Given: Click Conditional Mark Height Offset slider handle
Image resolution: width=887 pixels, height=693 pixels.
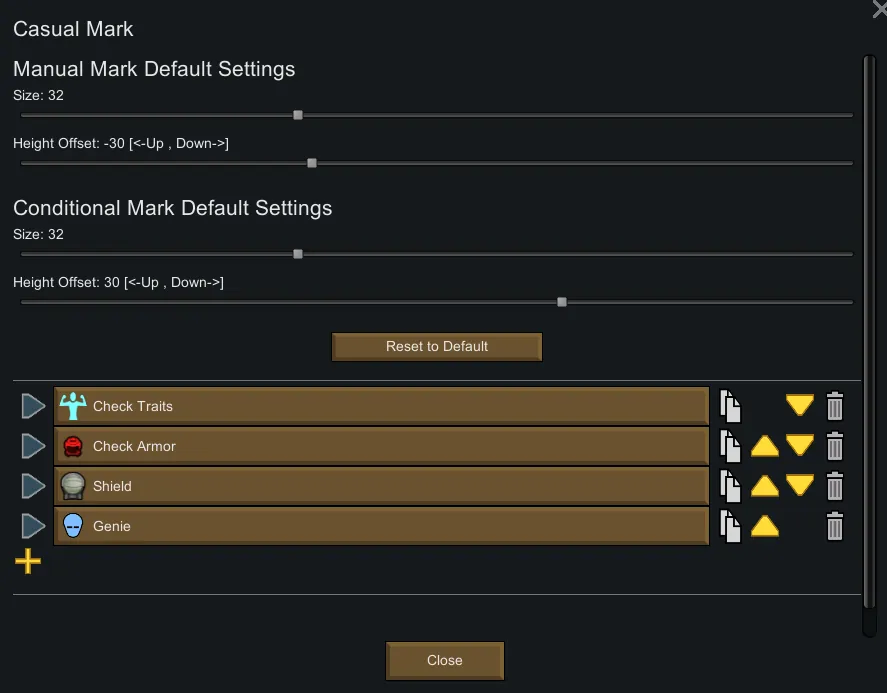Looking at the screenshot, I should point(562,302).
